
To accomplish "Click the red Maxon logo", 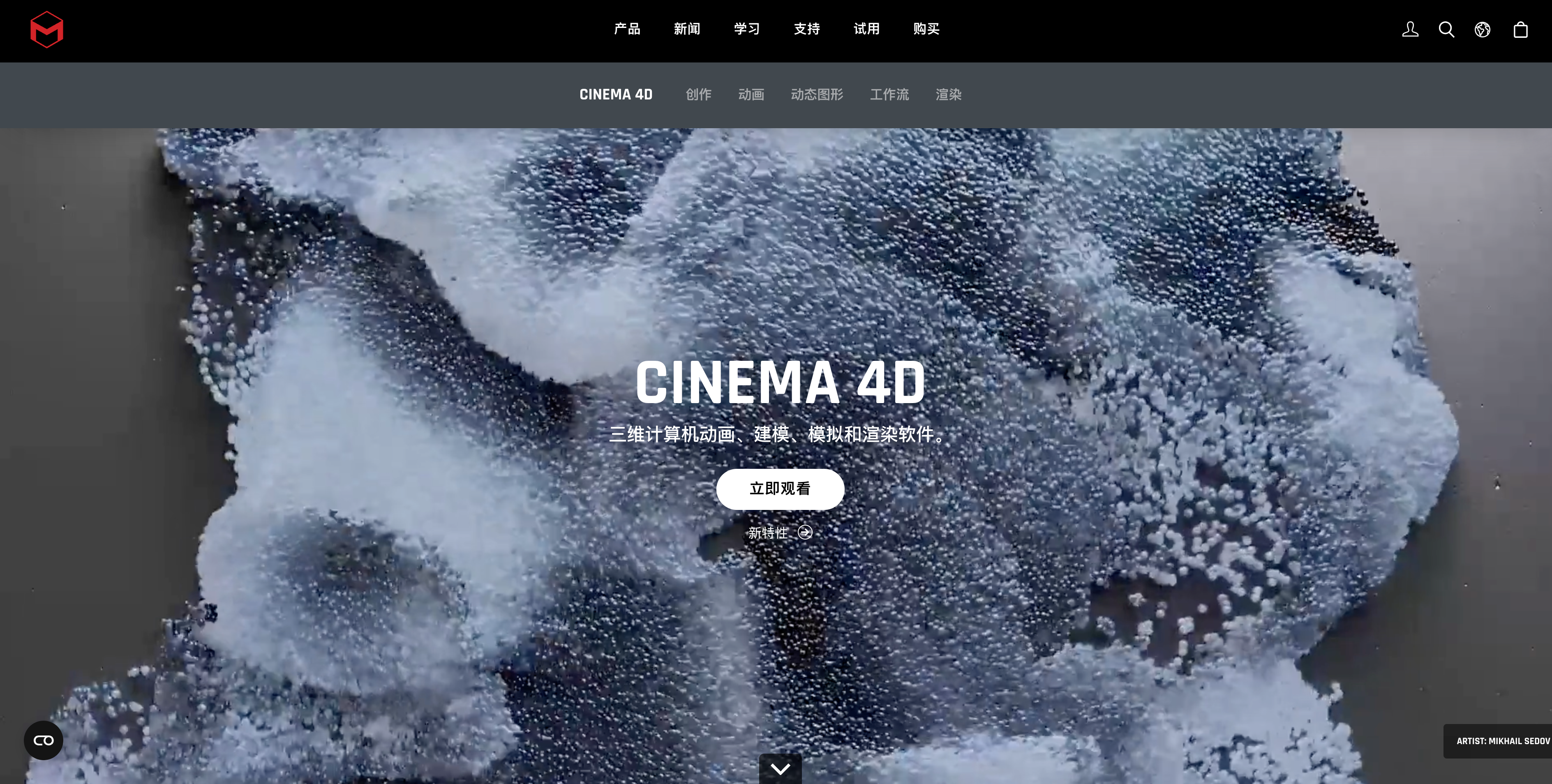I will tap(46, 30).
